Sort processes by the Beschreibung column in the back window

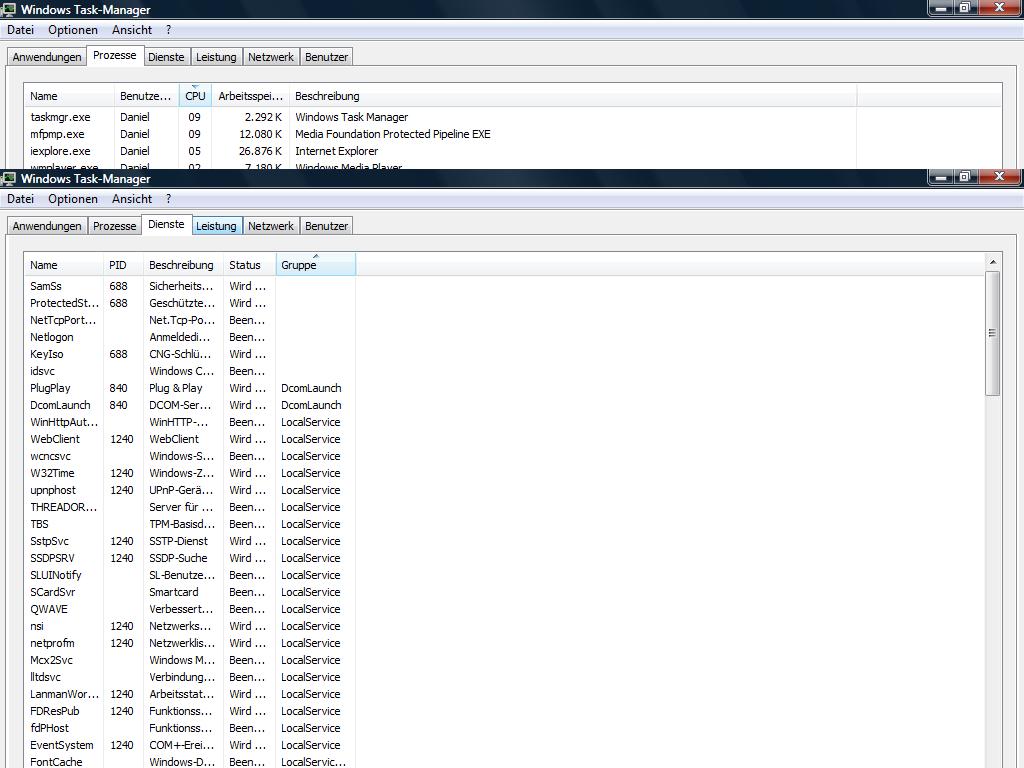pyautogui.click(x=573, y=95)
